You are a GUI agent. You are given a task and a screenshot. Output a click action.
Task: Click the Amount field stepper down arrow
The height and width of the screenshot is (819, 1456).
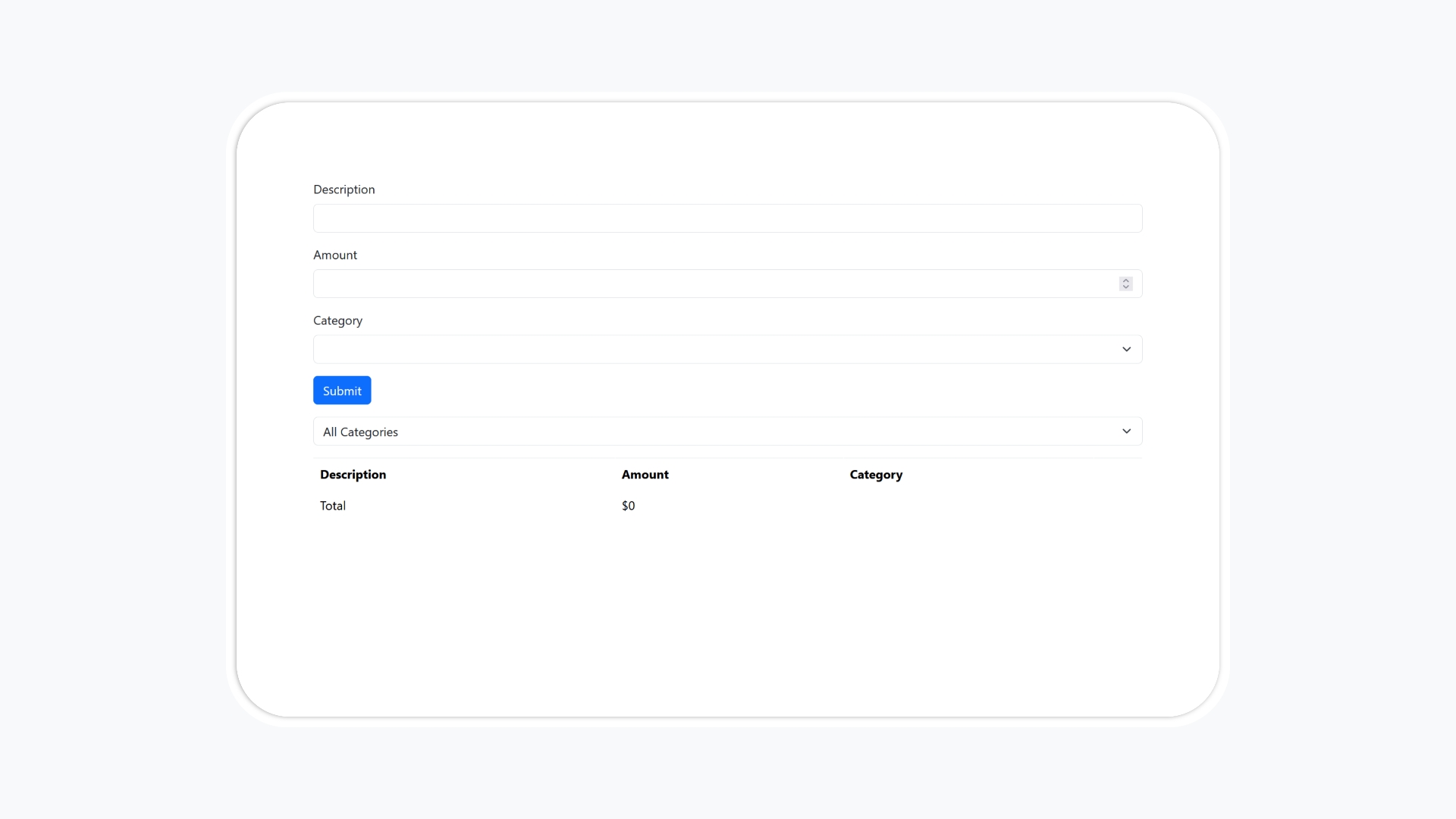point(1125,287)
